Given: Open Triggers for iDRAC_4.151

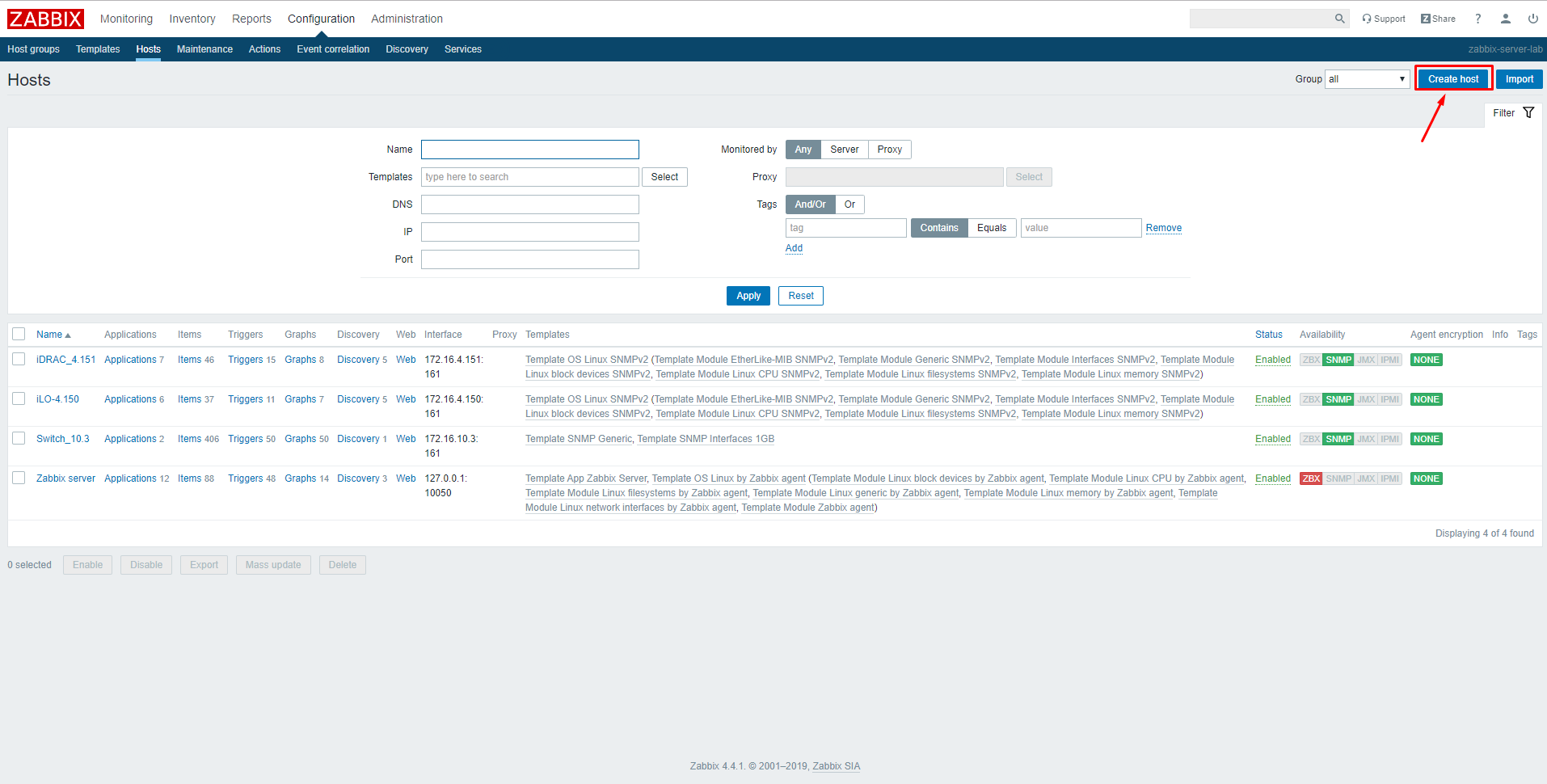Looking at the screenshot, I should [245, 360].
